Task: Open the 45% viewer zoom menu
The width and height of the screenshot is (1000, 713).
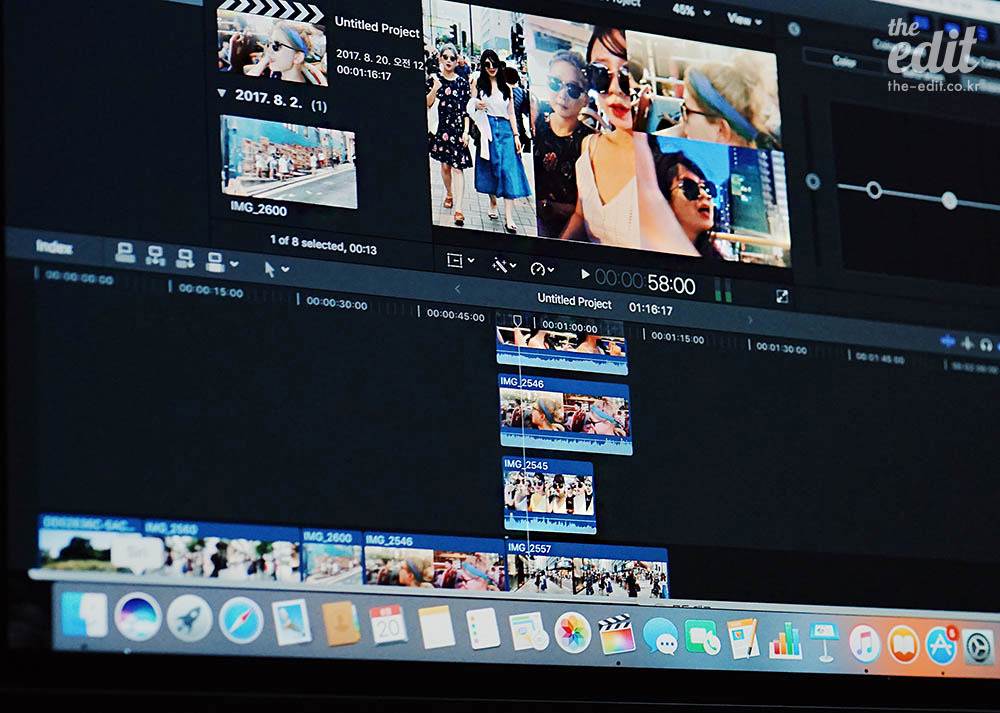Action: [691, 11]
